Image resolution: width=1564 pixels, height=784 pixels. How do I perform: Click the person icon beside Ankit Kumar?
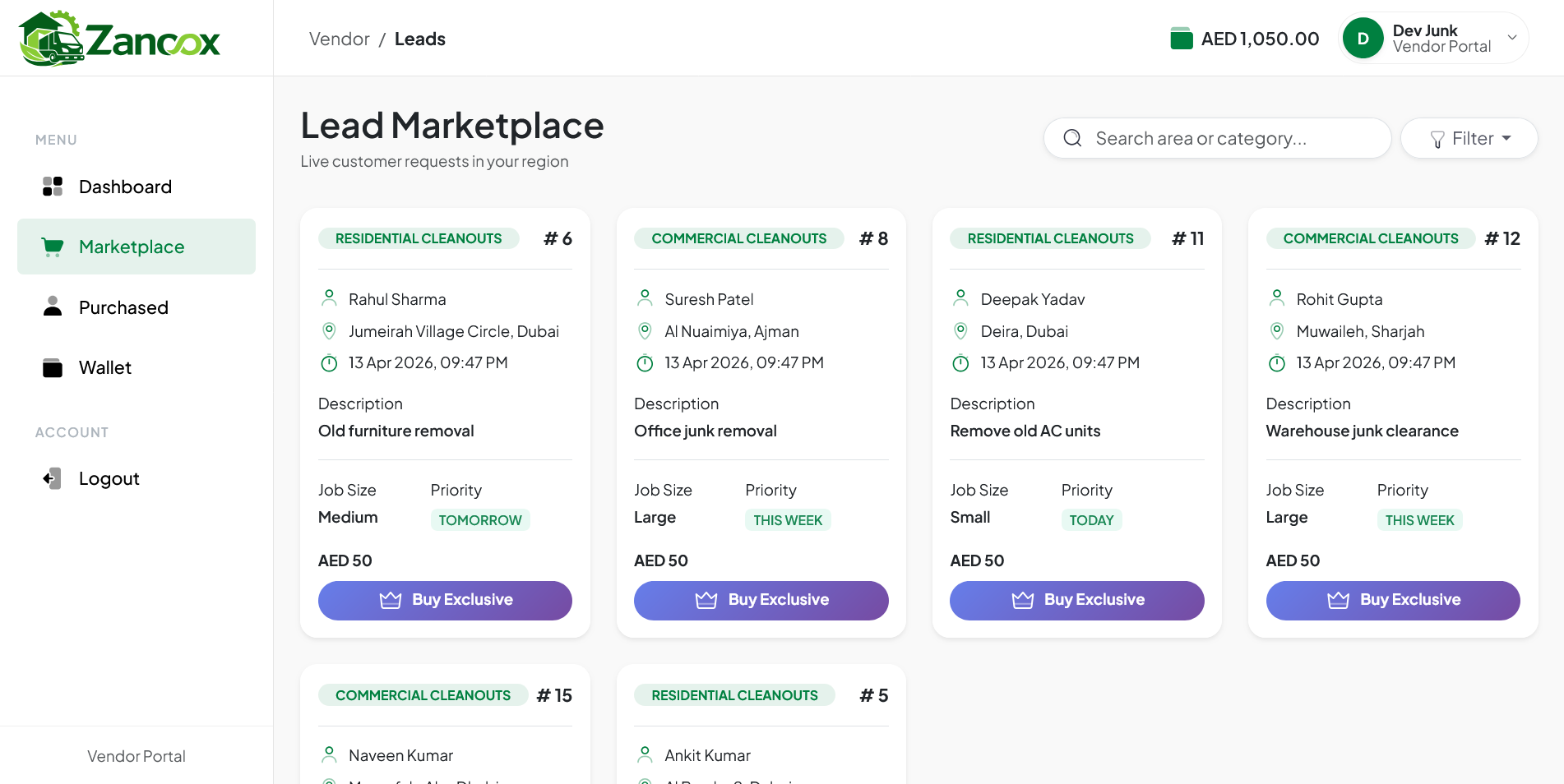pos(645,754)
